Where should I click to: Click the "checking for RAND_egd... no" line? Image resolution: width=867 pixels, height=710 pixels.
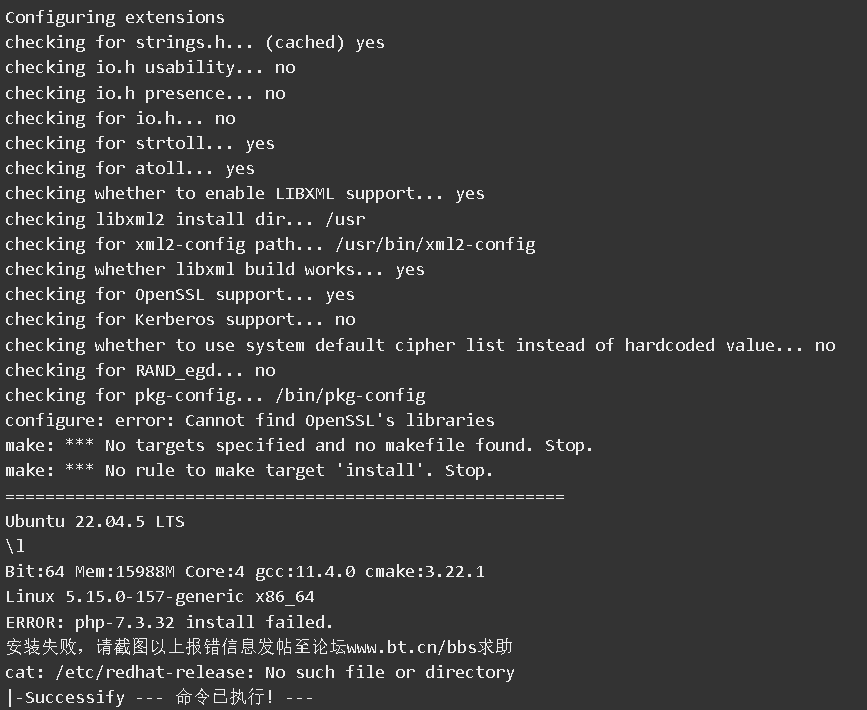tap(140, 370)
